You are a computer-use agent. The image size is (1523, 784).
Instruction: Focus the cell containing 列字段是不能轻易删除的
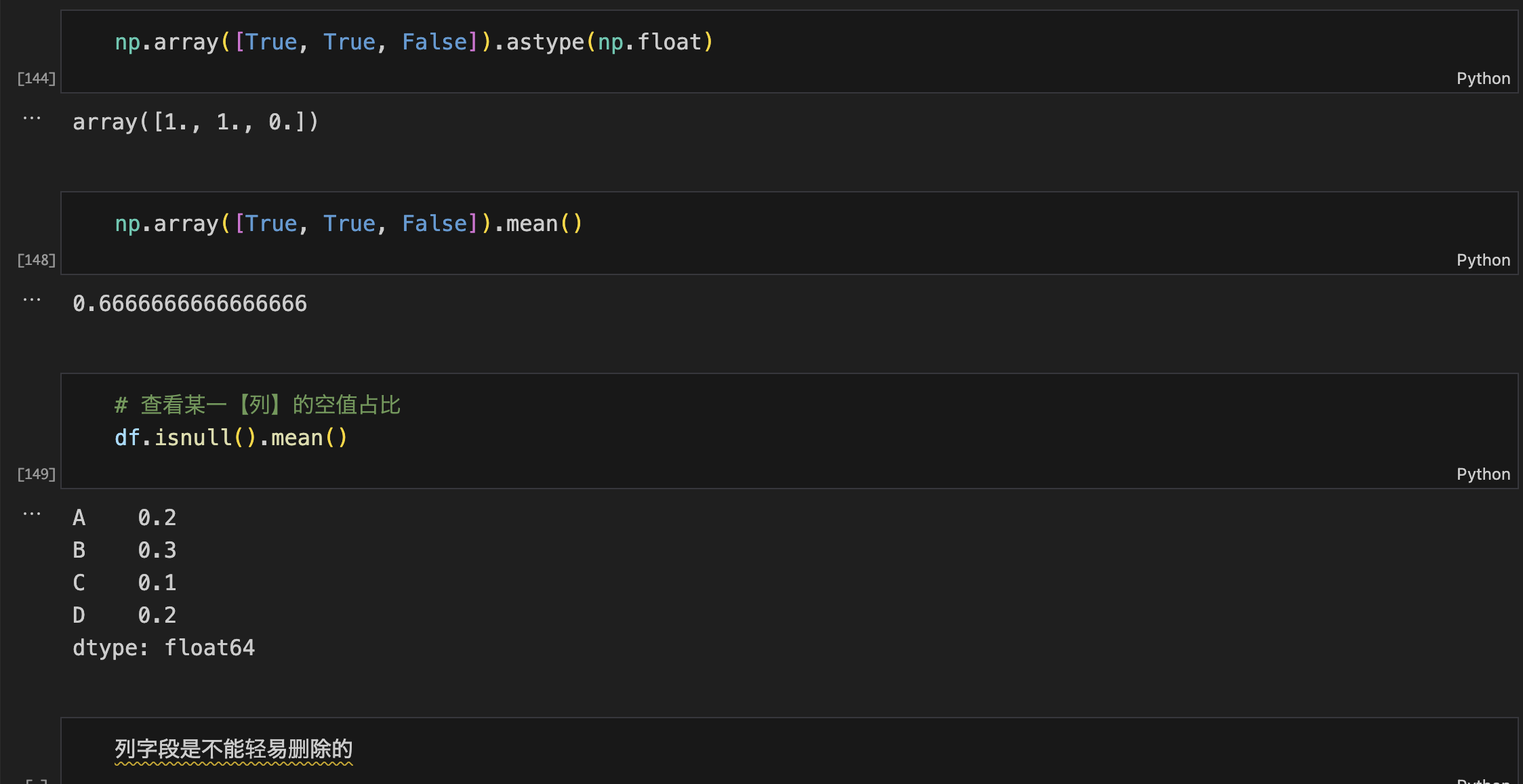[x=789, y=749]
